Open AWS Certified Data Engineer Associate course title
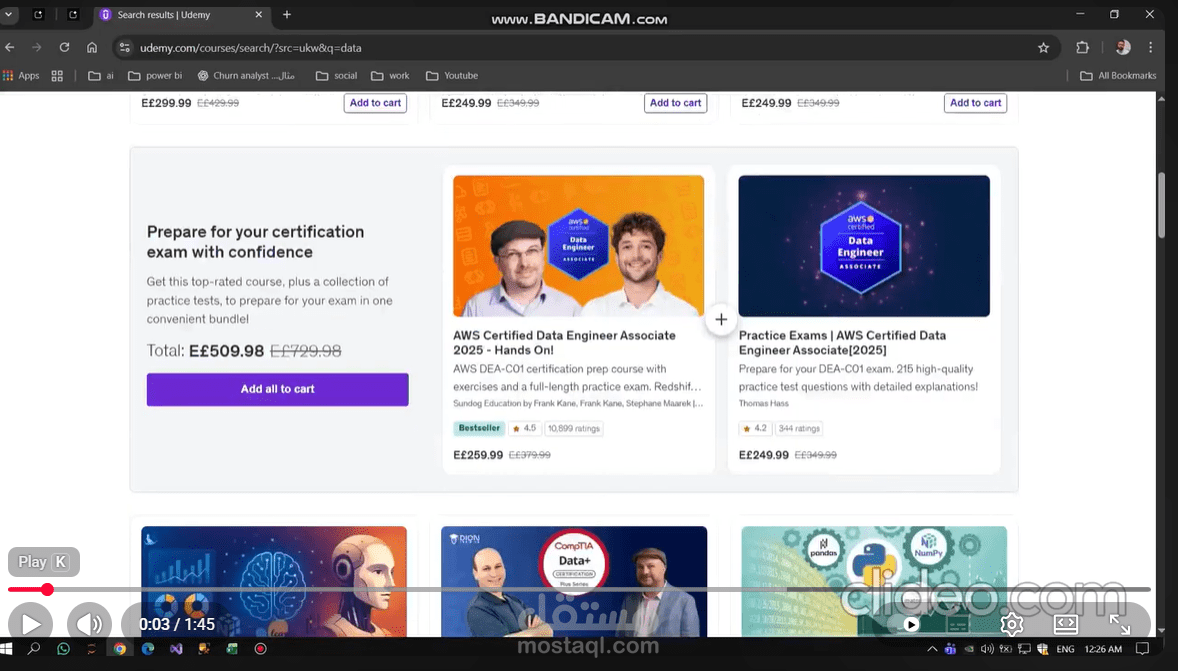Image resolution: width=1178 pixels, height=671 pixels. [x=564, y=343]
